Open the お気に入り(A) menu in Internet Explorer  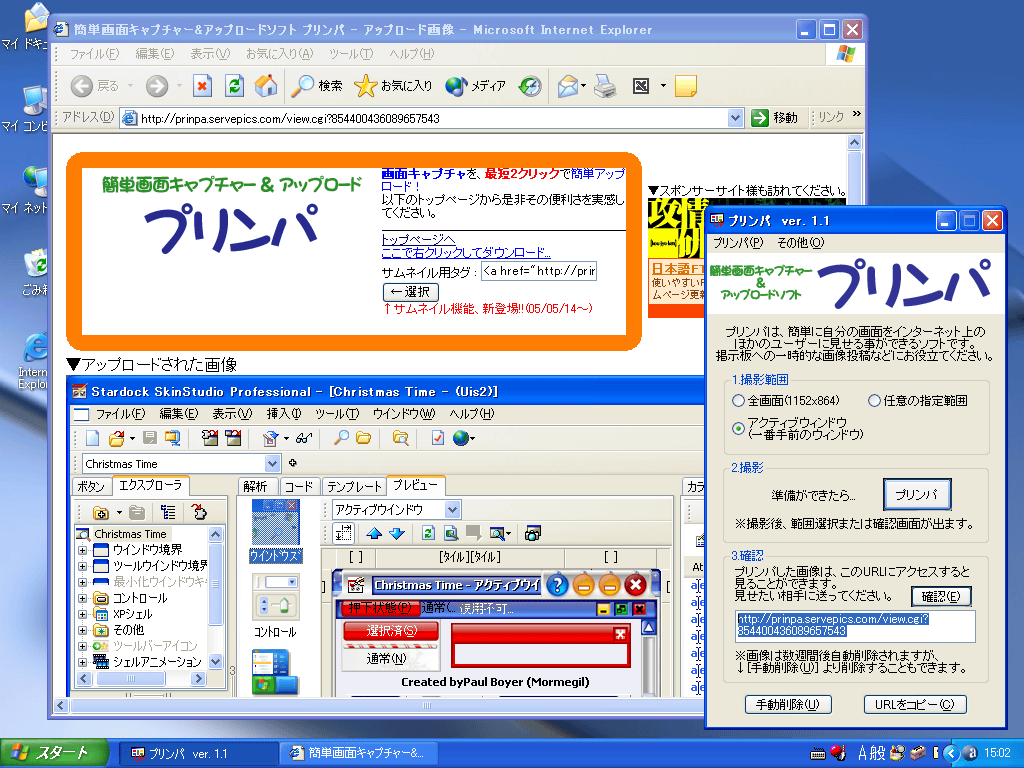280,54
